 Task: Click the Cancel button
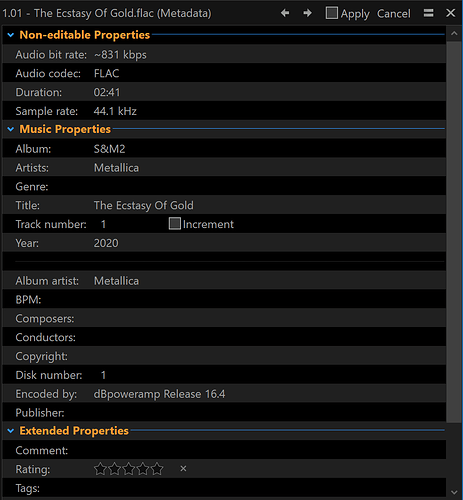394,14
